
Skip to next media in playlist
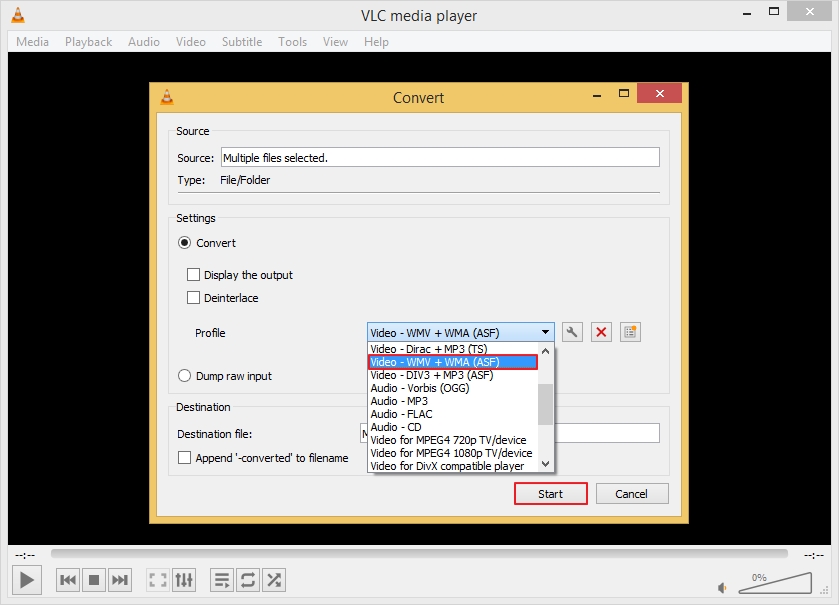point(120,580)
